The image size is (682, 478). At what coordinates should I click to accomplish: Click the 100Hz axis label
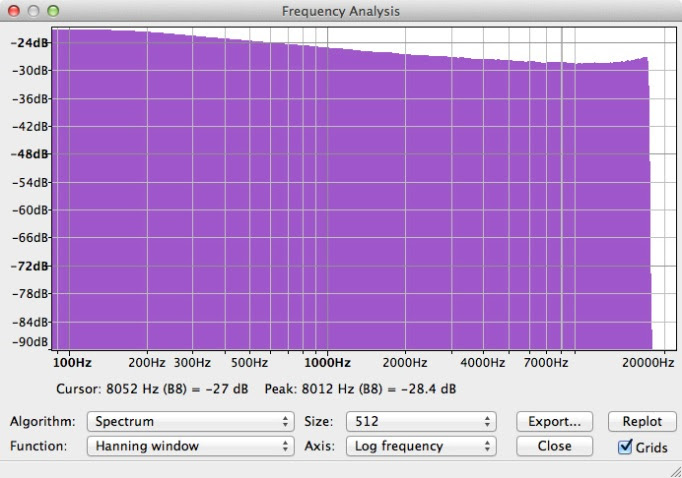point(72,363)
